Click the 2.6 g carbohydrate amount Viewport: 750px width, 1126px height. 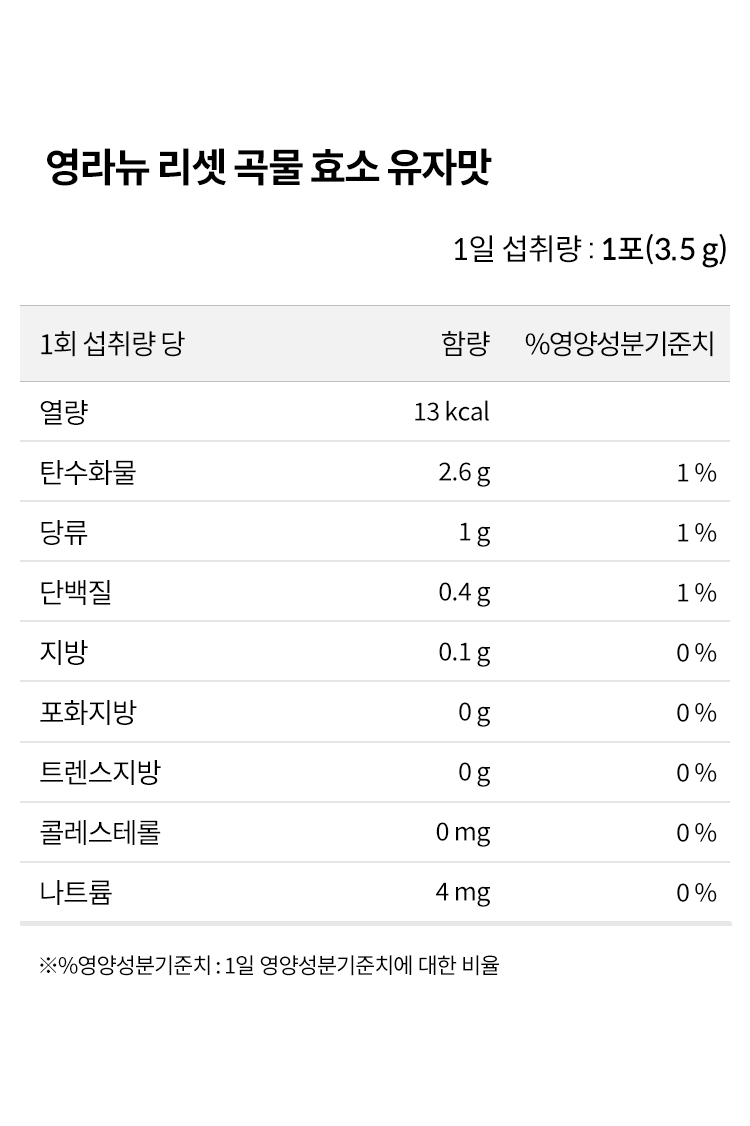(x=465, y=473)
